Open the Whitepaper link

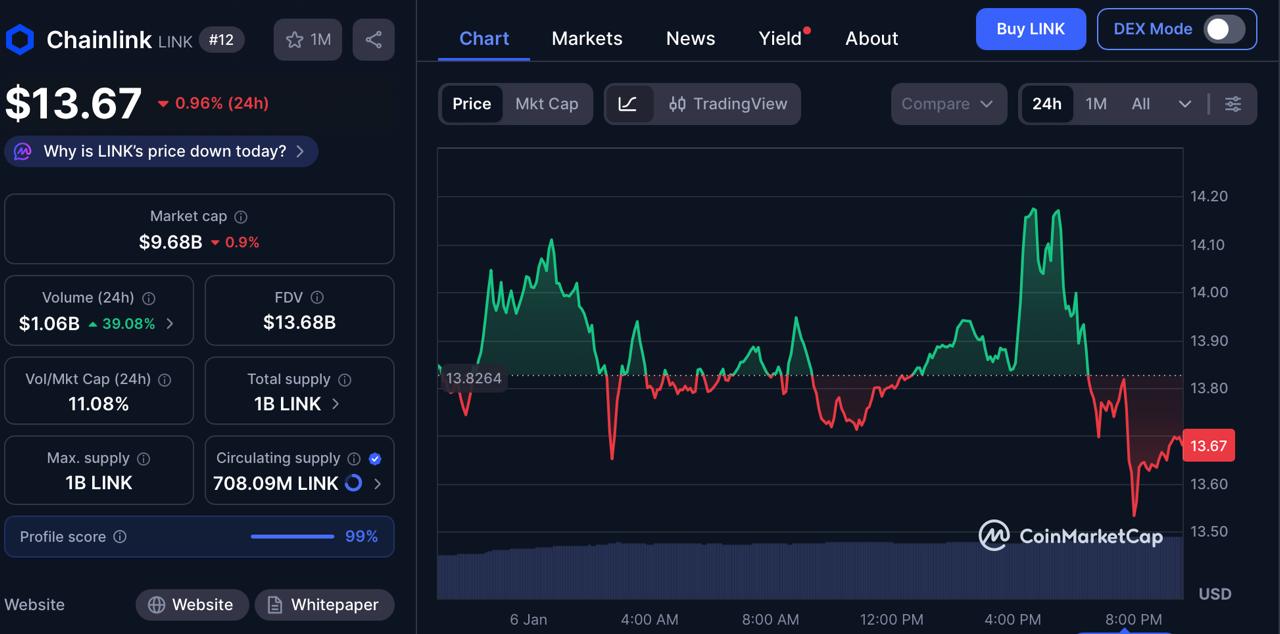324,604
